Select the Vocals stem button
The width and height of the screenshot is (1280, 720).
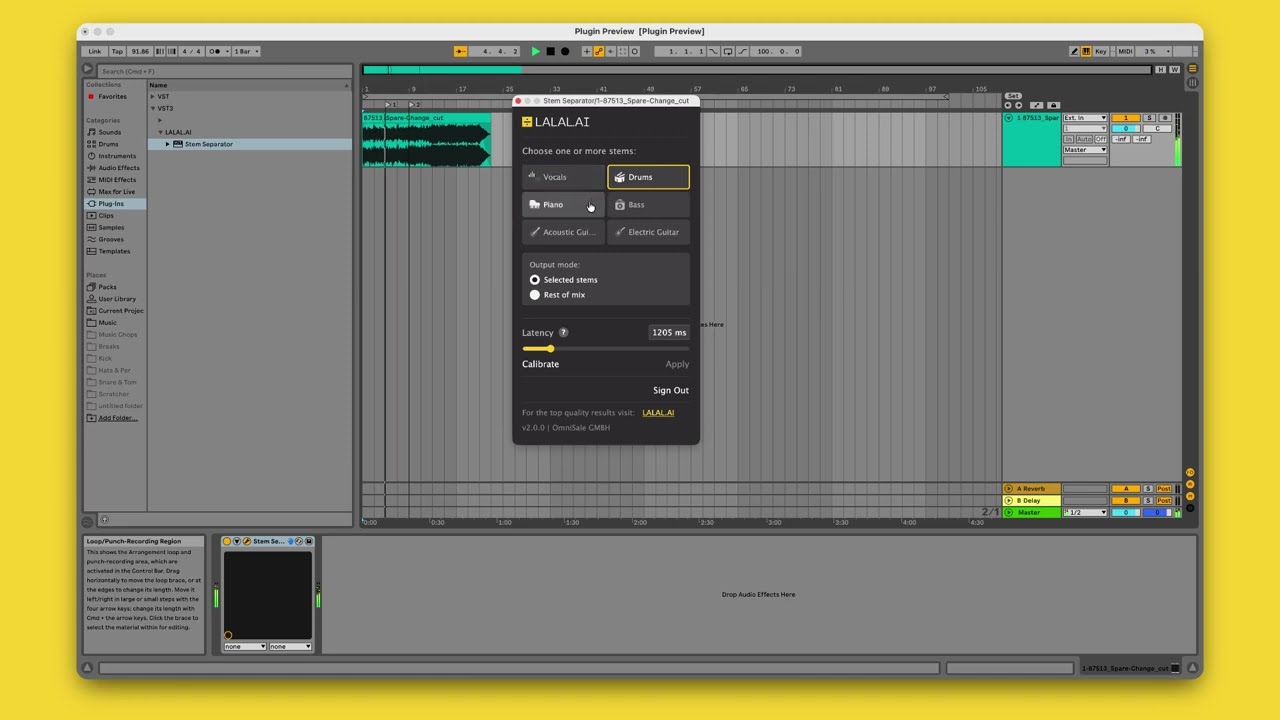click(563, 177)
